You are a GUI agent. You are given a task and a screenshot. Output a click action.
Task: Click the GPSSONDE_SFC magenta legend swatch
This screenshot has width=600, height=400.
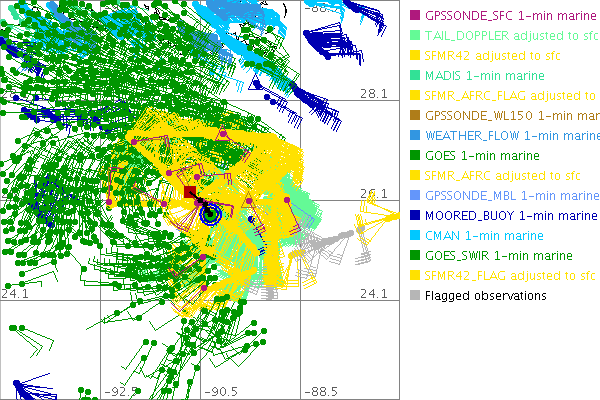[415, 16]
